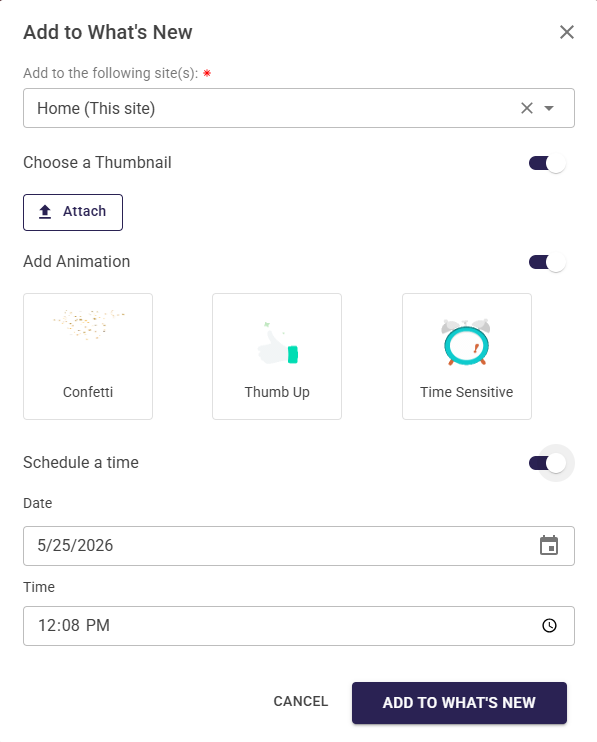The image size is (597, 742).
Task: Open the Home (This site) combo box
Action: tap(299, 108)
